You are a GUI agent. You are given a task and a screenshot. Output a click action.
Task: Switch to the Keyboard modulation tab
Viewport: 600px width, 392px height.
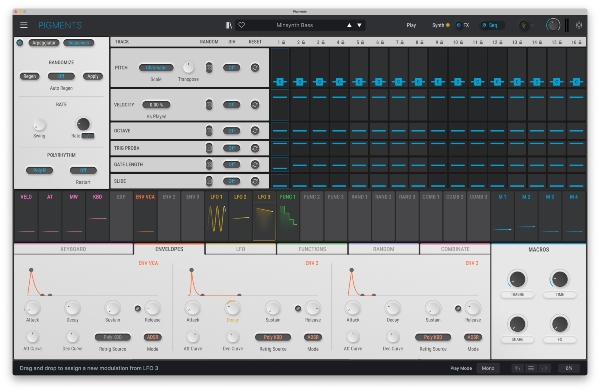coord(73,249)
